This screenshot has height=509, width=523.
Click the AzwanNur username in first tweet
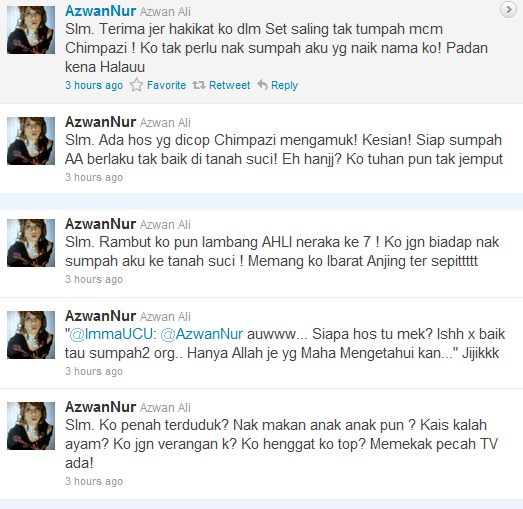pos(101,11)
